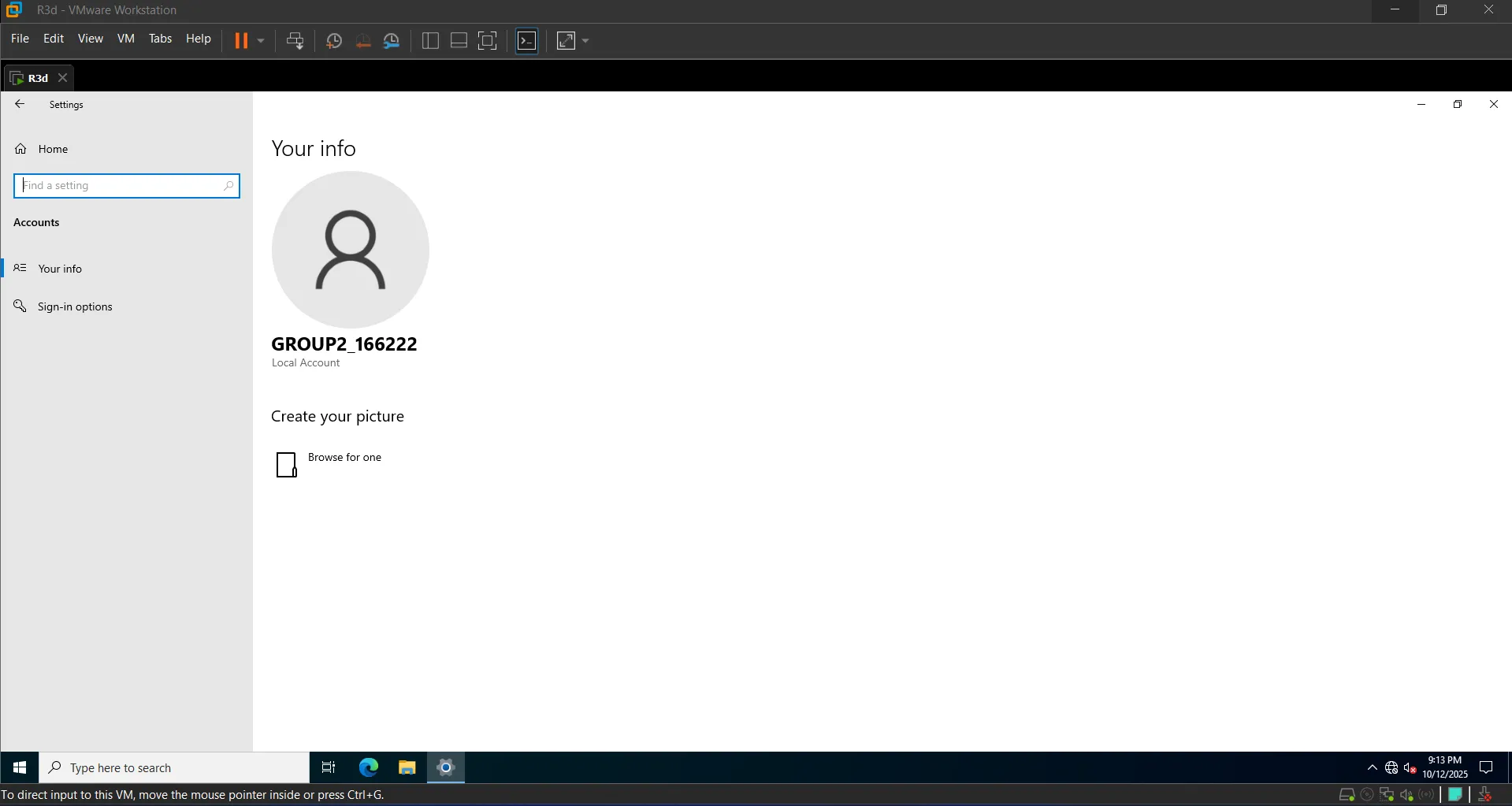Open the View menu
Image resolution: width=1512 pixels, height=806 pixels.
[91, 39]
